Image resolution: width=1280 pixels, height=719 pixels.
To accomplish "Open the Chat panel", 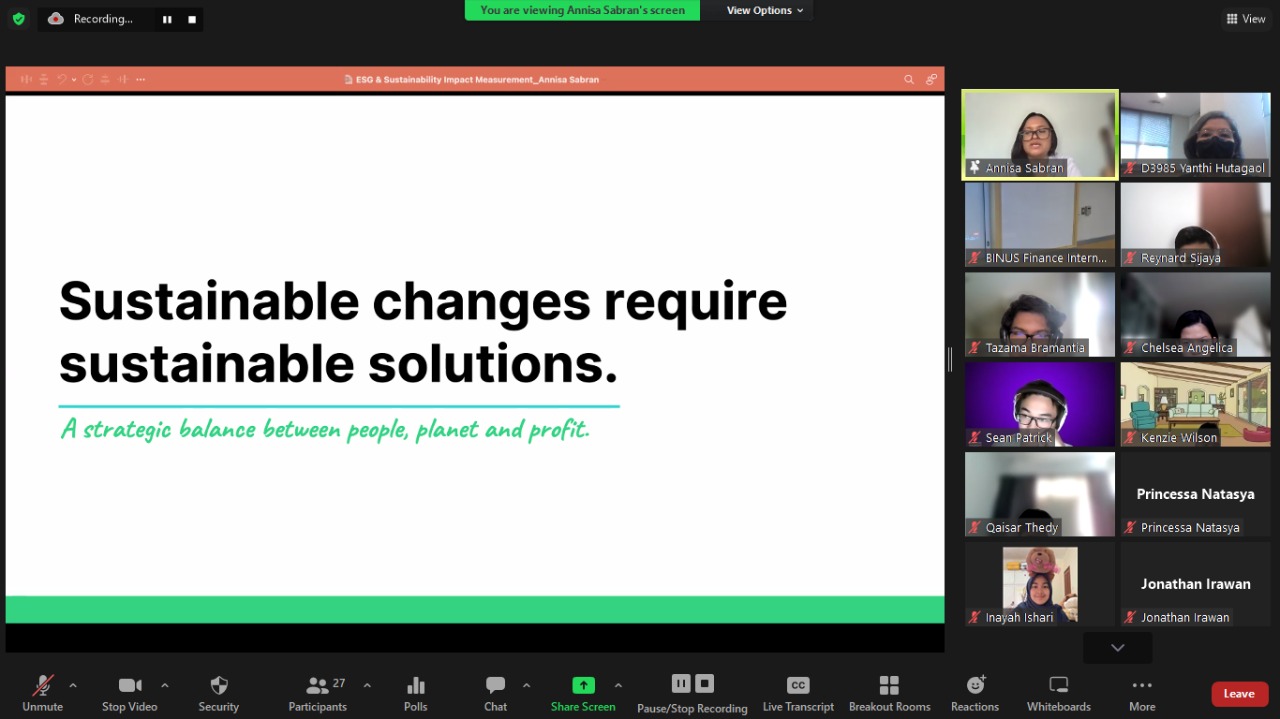I will [x=495, y=693].
